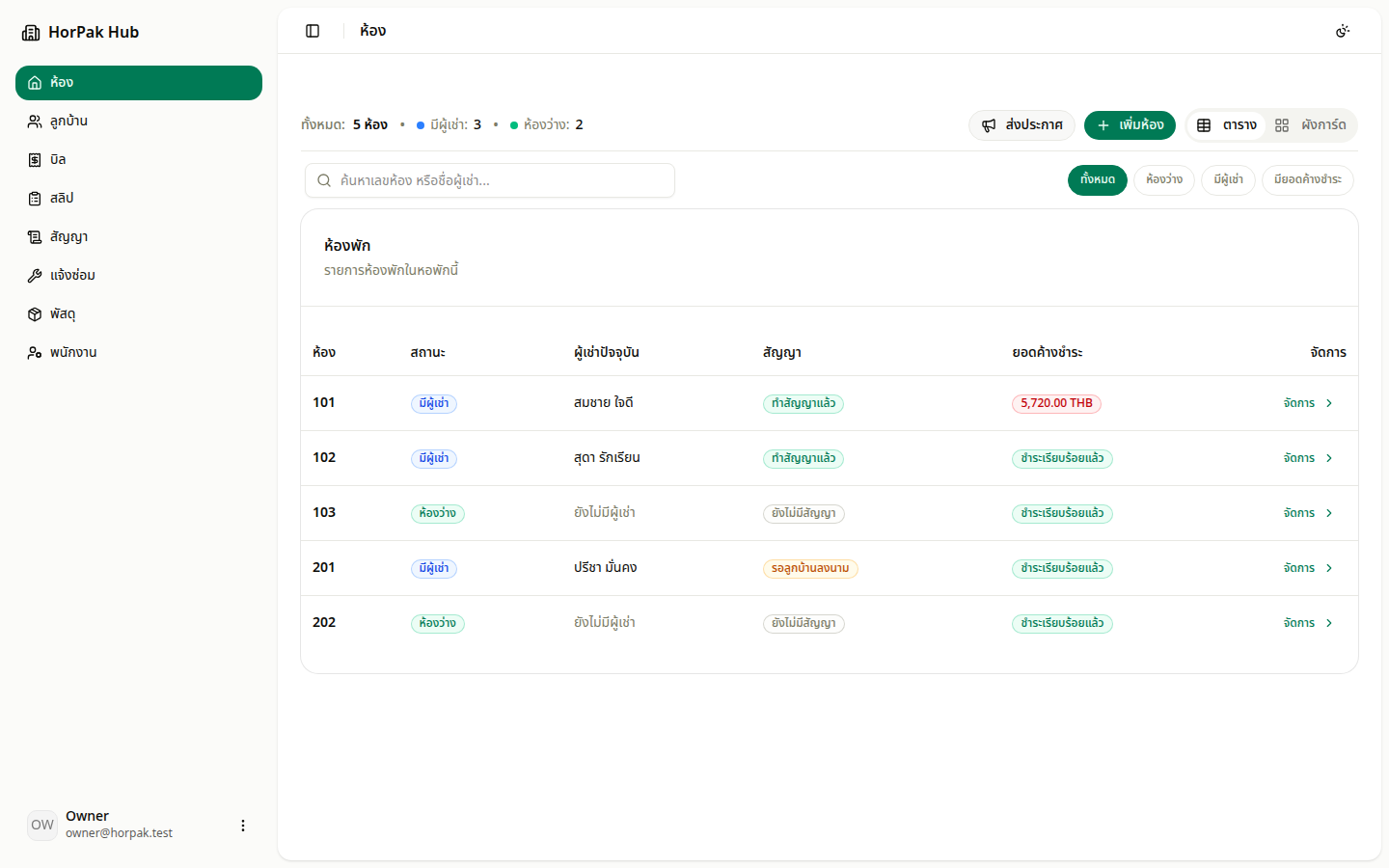
Task: Open ลูกบ้าน tenants in sidebar
Action: pyautogui.click(x=139, y=122)
